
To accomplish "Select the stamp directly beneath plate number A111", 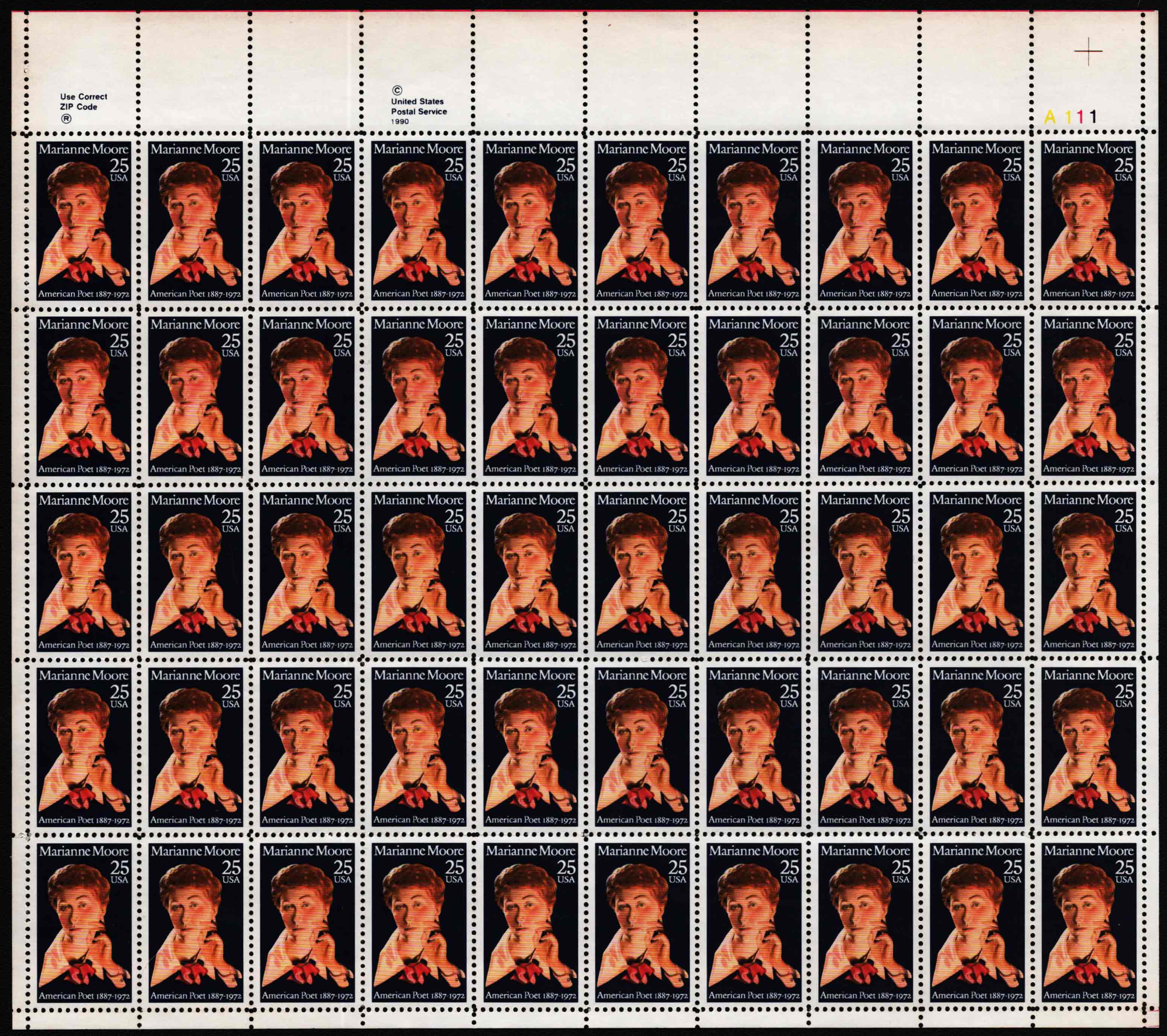I will (x=1088, y=221).
